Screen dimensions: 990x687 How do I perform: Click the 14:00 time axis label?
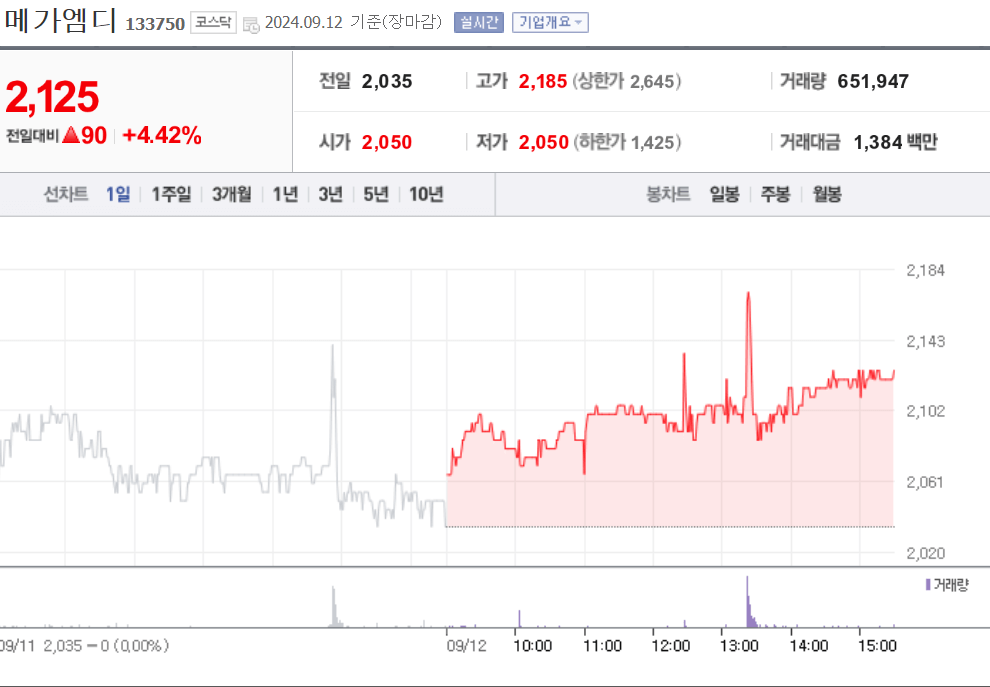click(809, 645)
